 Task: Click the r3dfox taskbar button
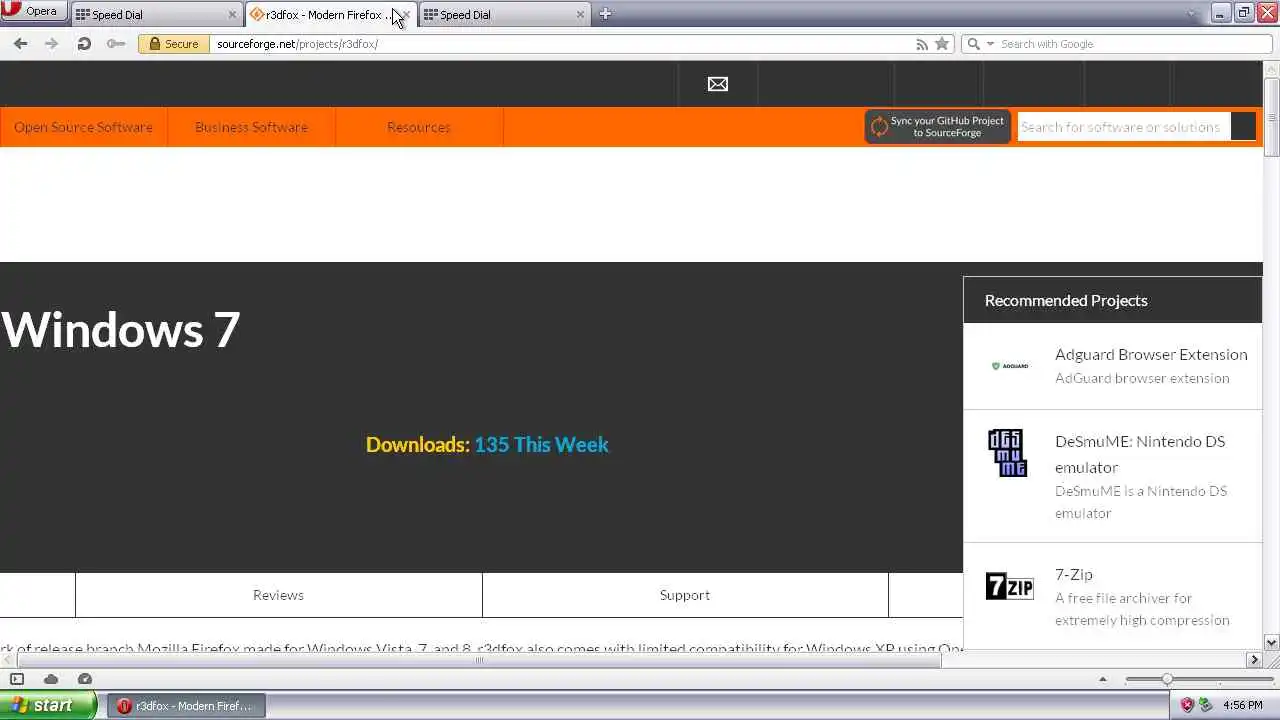point(186,706)
